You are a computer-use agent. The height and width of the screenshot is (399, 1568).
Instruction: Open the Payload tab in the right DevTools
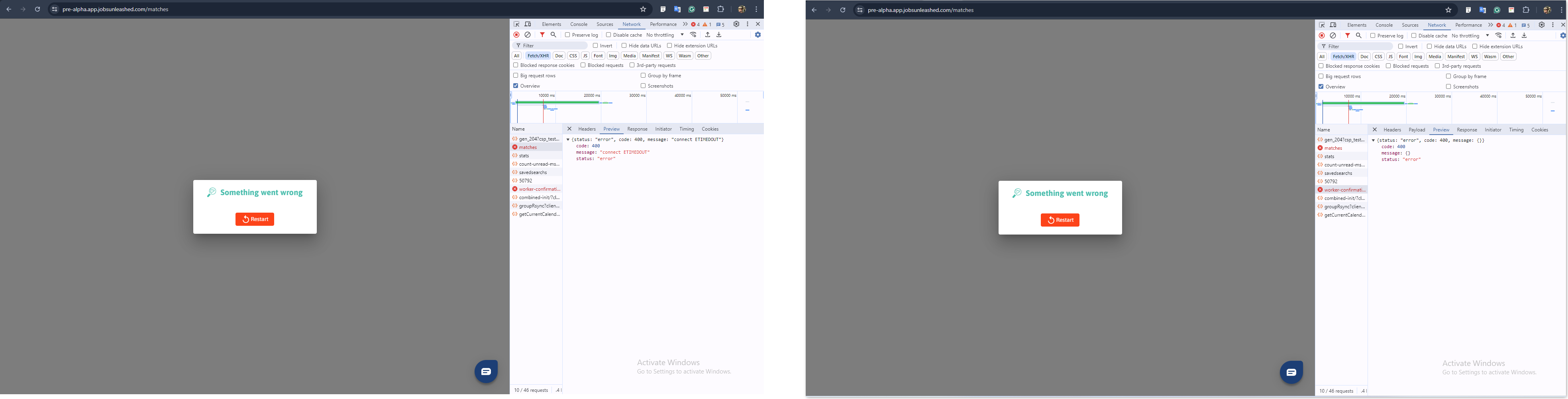coord(1417,129)
